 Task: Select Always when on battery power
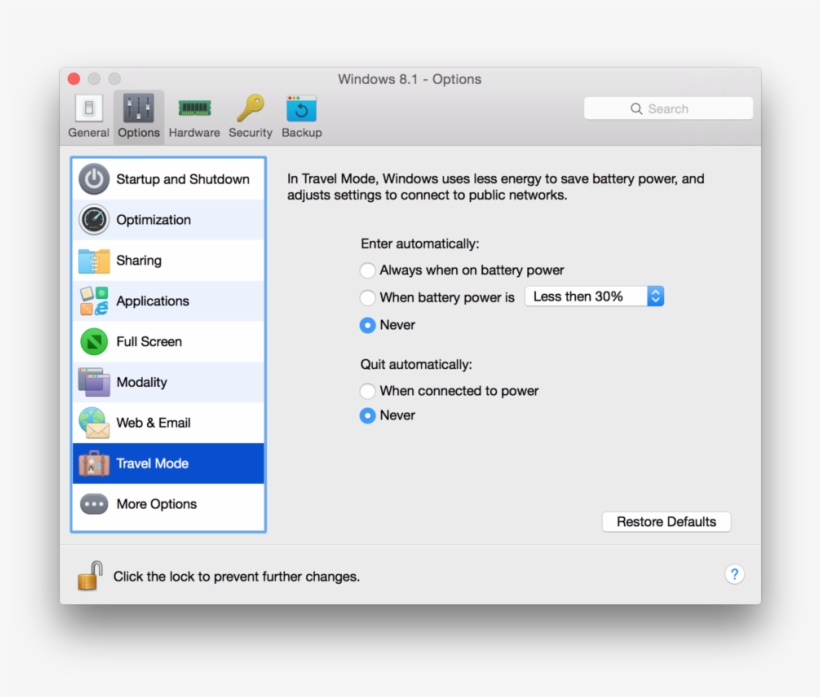(x=368, y=270)
